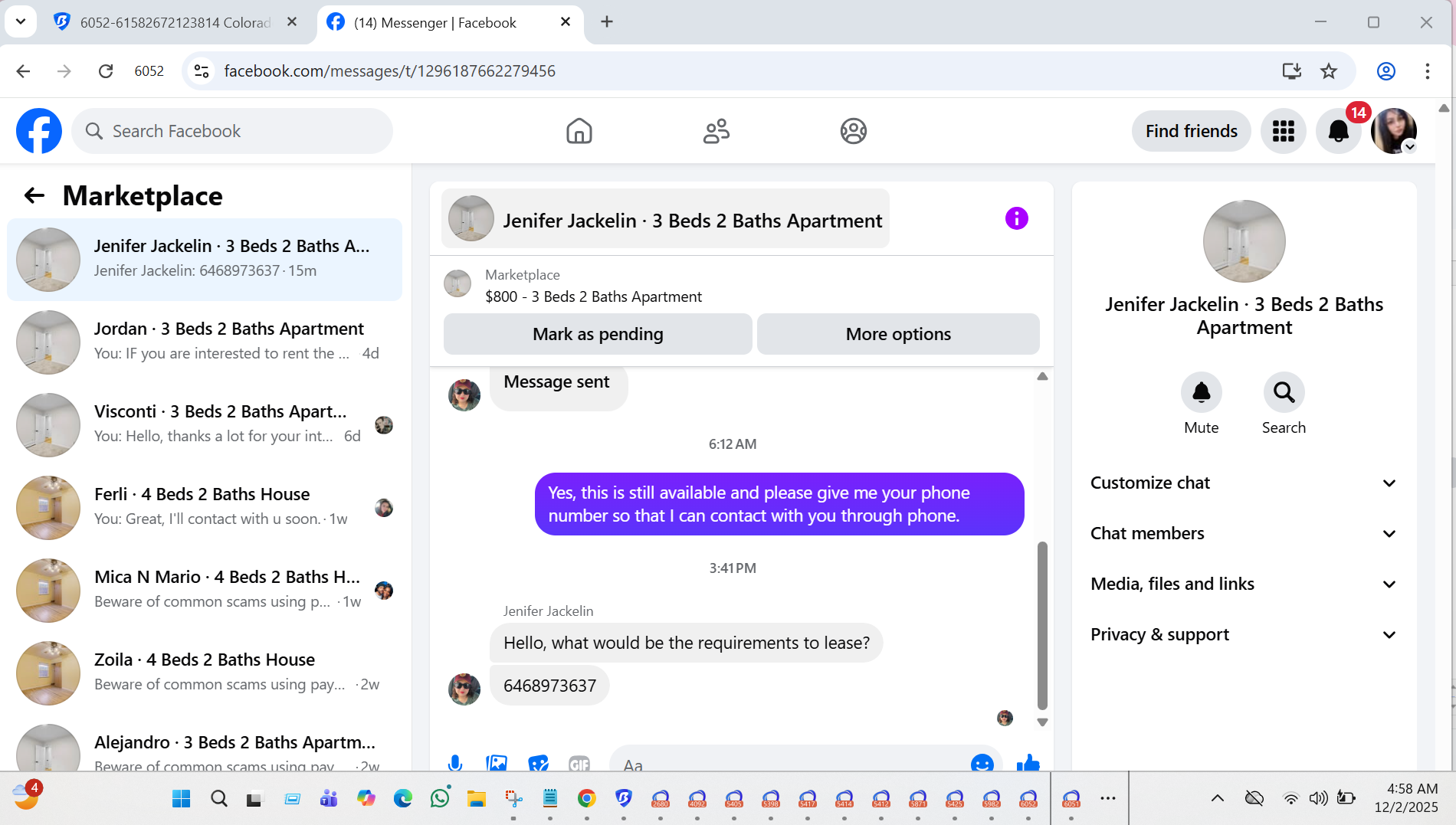1456x825 pixels.
Task: Click the More options button
Action: point(898,334)
